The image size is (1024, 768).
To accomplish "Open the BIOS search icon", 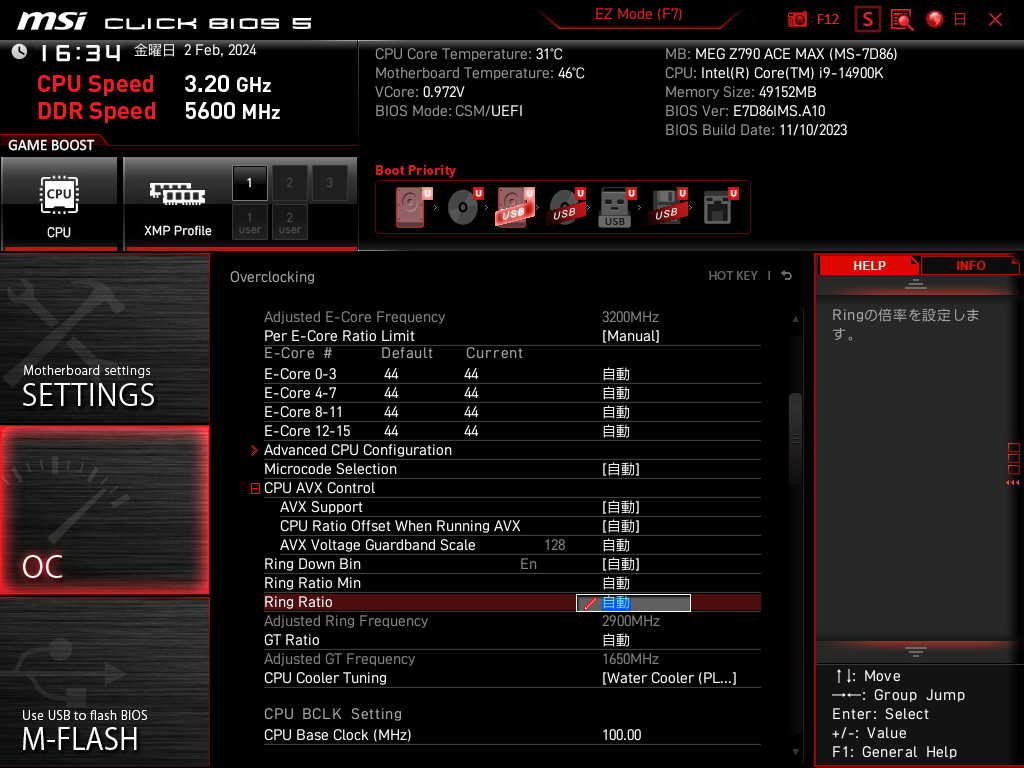I will pos(902,20).
